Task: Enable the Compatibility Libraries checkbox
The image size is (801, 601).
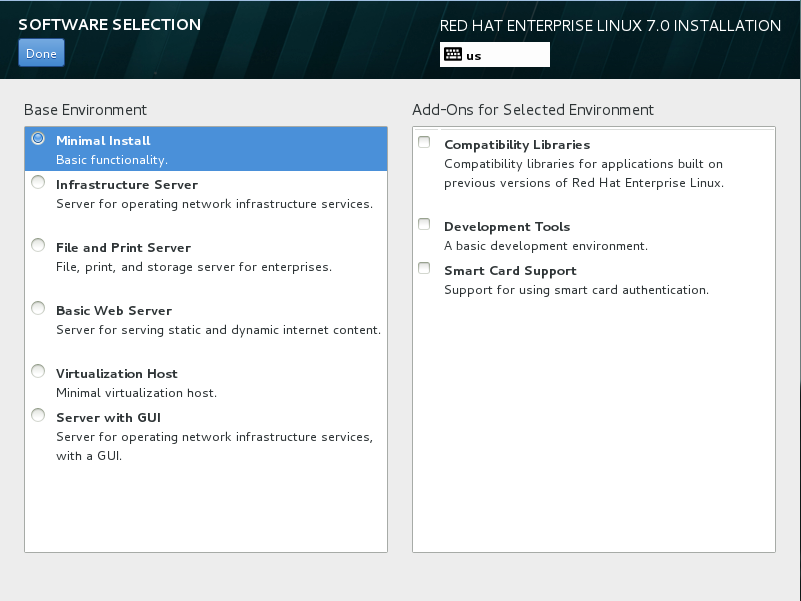Action: coord(424,143)
